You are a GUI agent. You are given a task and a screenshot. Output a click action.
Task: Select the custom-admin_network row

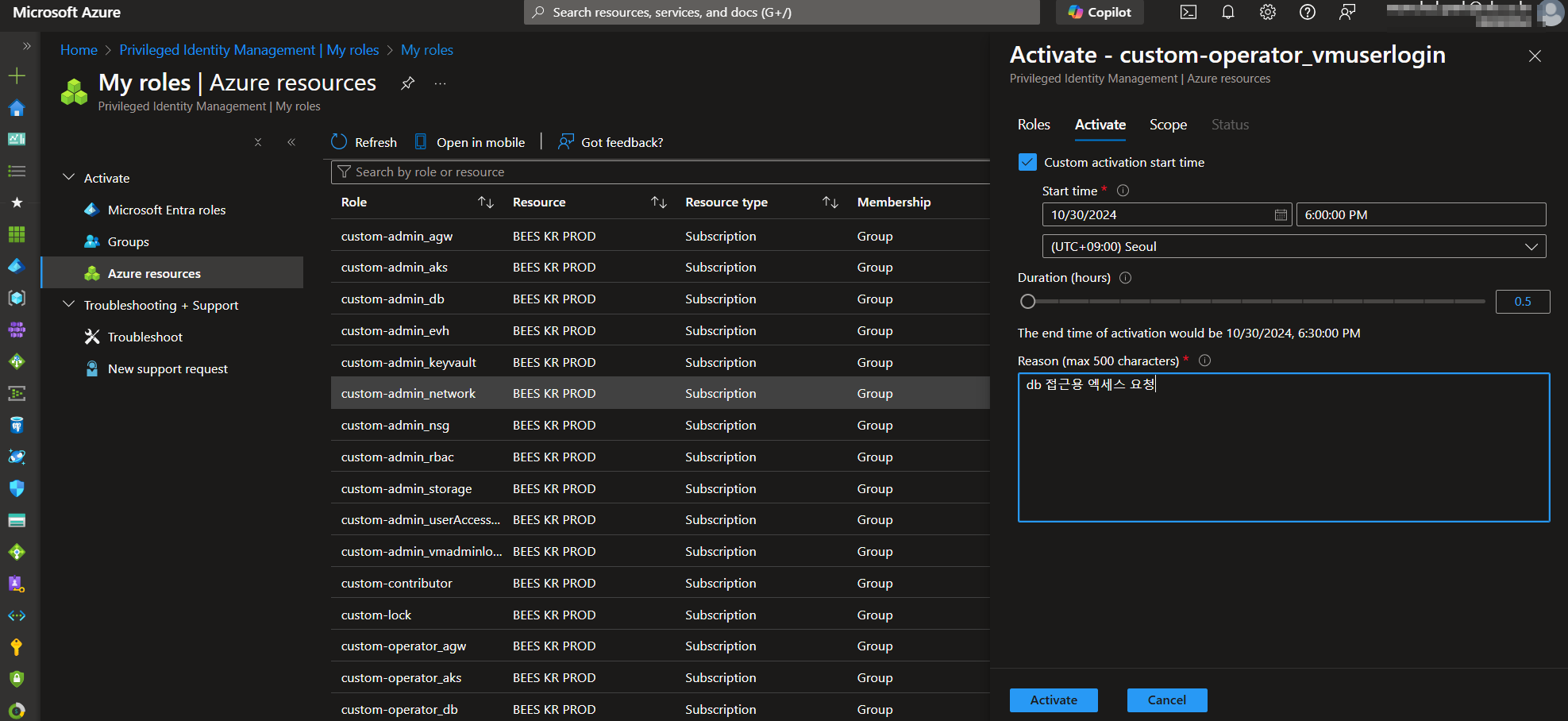(x=661, y=393)
